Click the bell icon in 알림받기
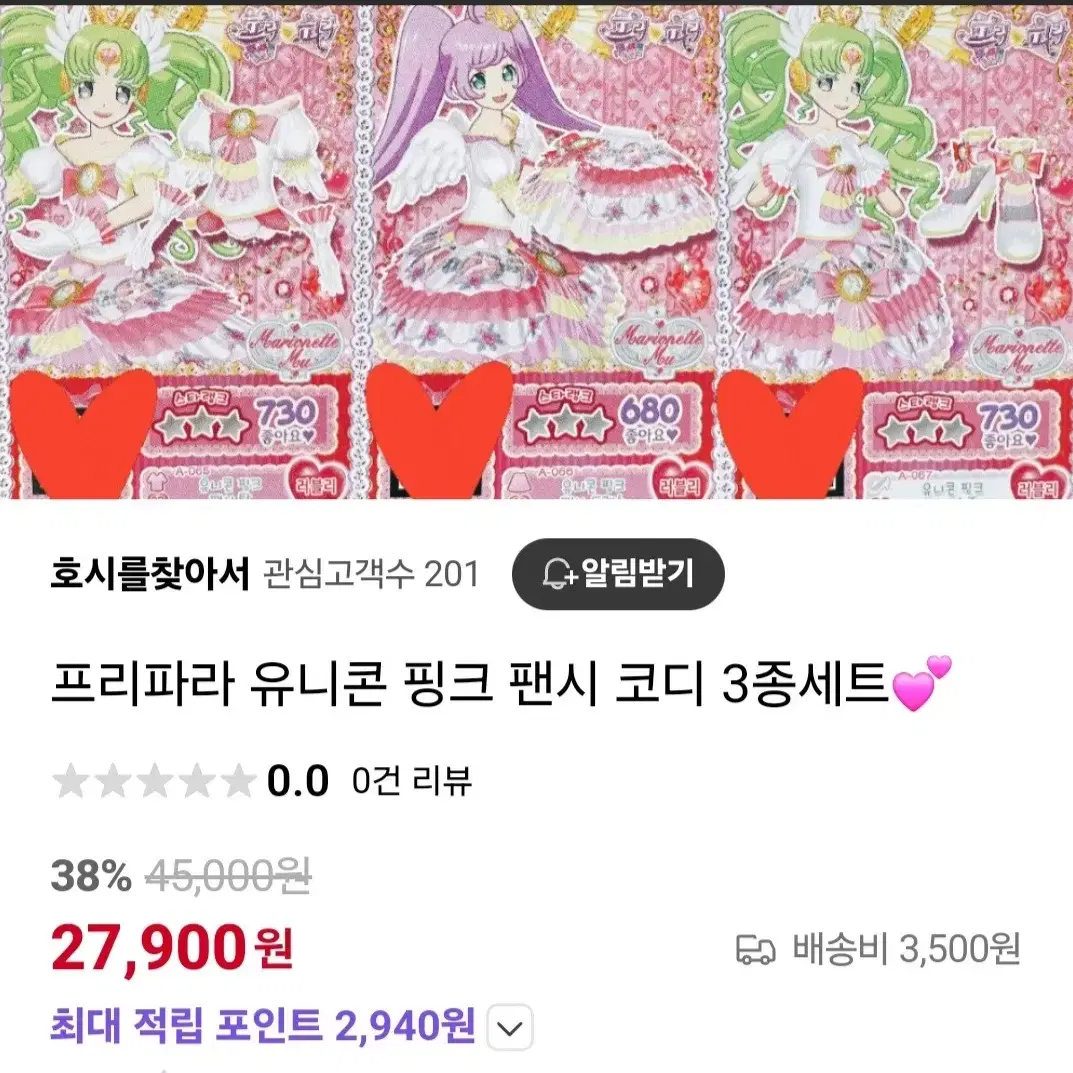The image size is (1073, 1073). click(558, 573)
